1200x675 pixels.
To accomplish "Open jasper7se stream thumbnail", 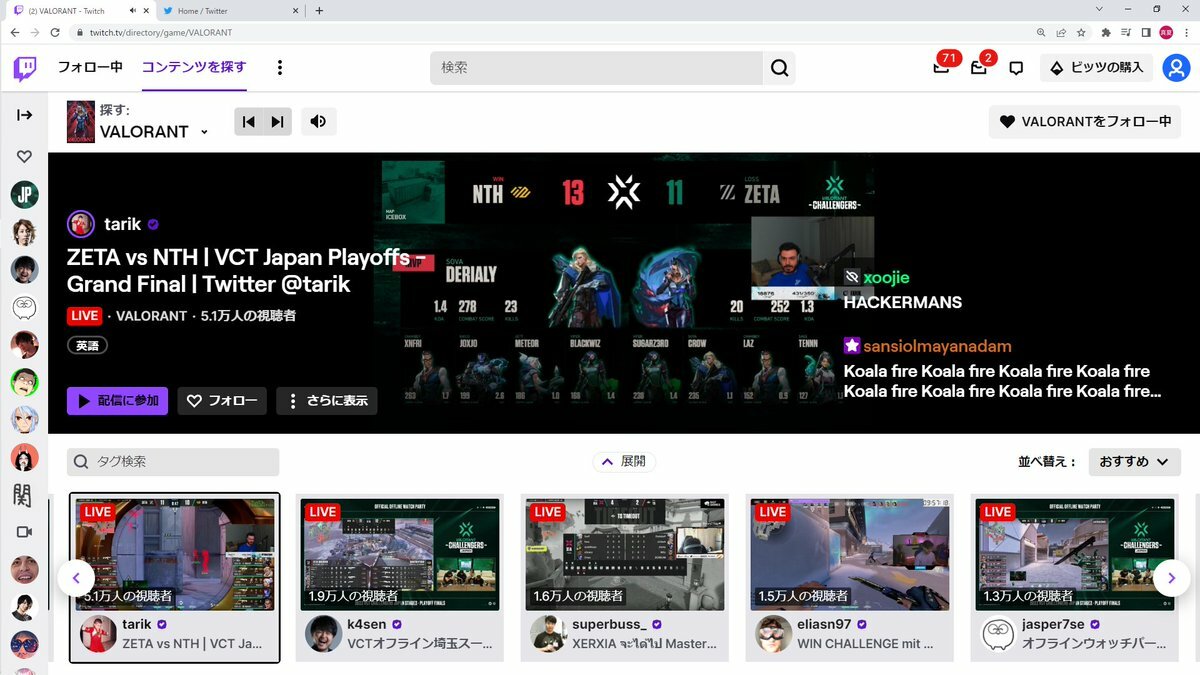I will click(x=1075, y=555).
